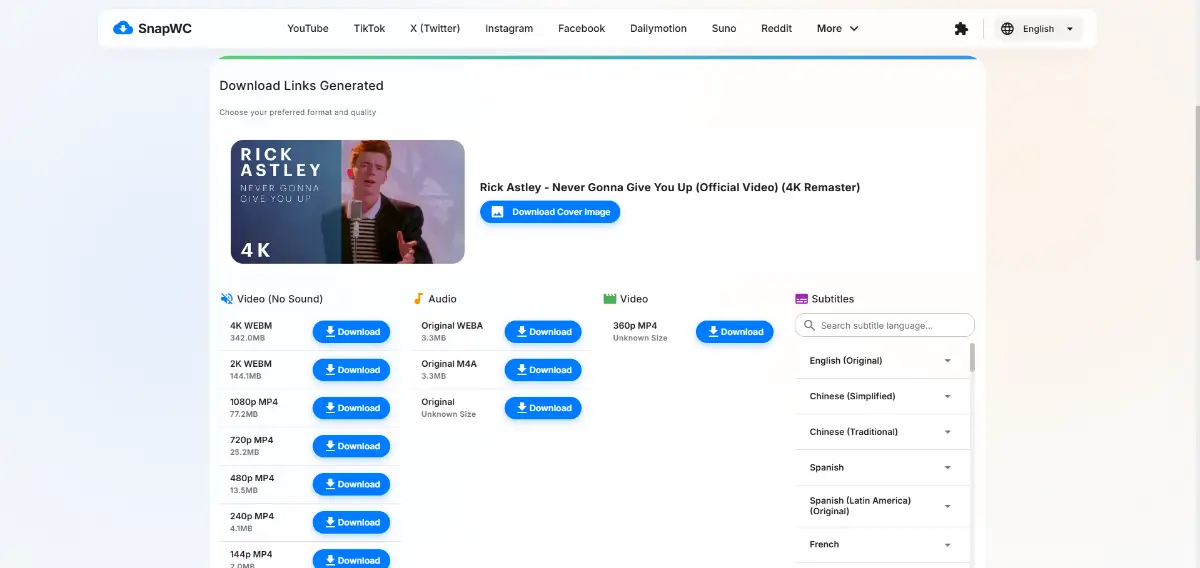
Task: Expand English (Original) subtitle options
Action: (947, 361)
